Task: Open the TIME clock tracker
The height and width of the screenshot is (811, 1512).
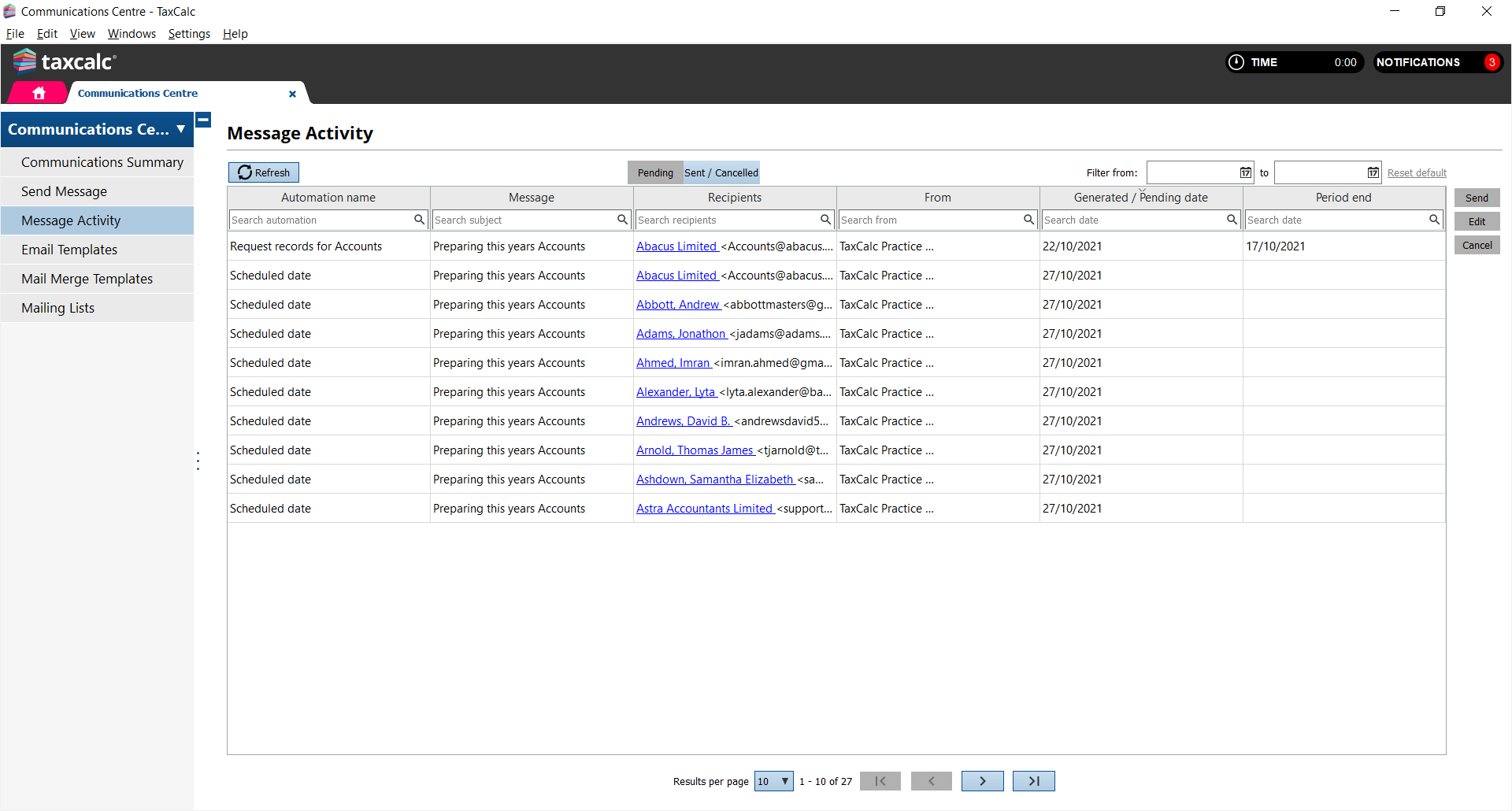Action: click(x=1295, y=62)
